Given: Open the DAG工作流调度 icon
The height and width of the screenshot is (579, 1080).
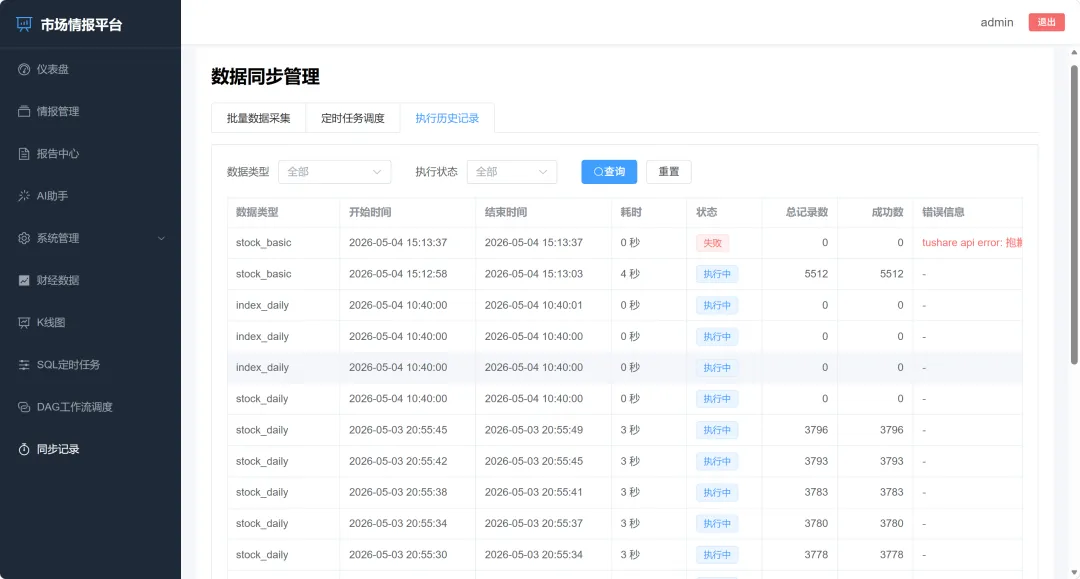Looking at the screenshot, I should click(x=24, y=407).
